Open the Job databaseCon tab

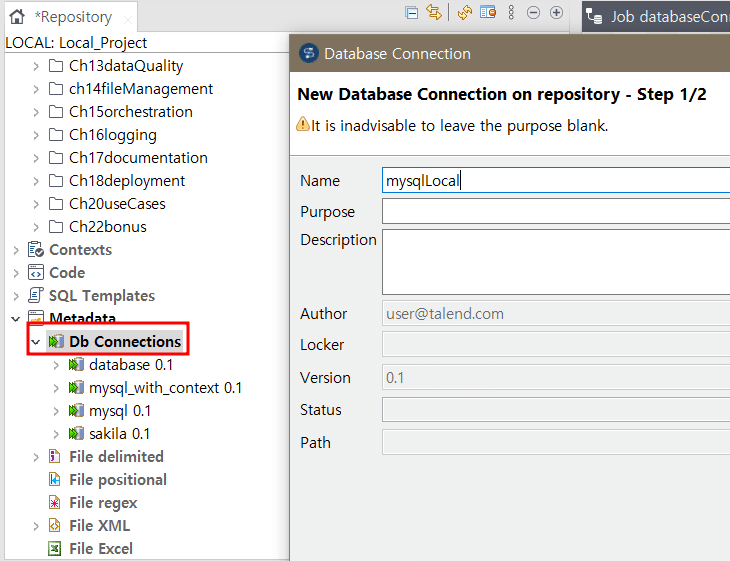656,17
